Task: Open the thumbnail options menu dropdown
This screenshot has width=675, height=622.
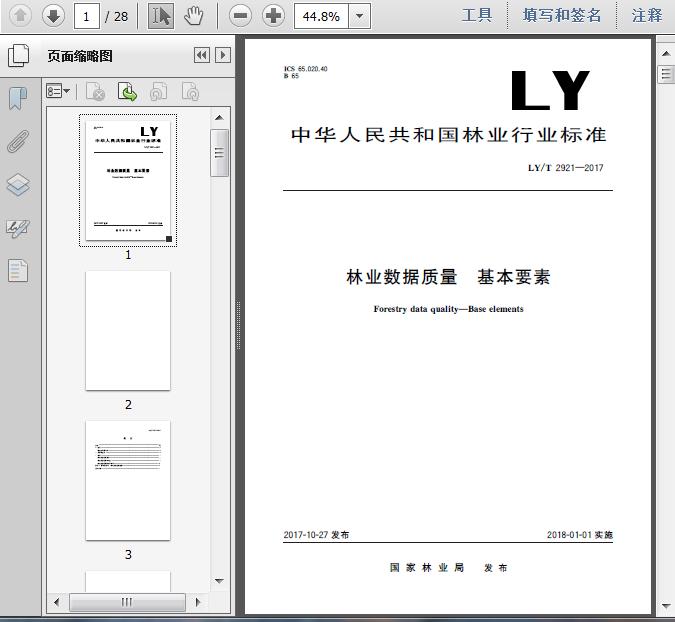Action: click(58, 91)
